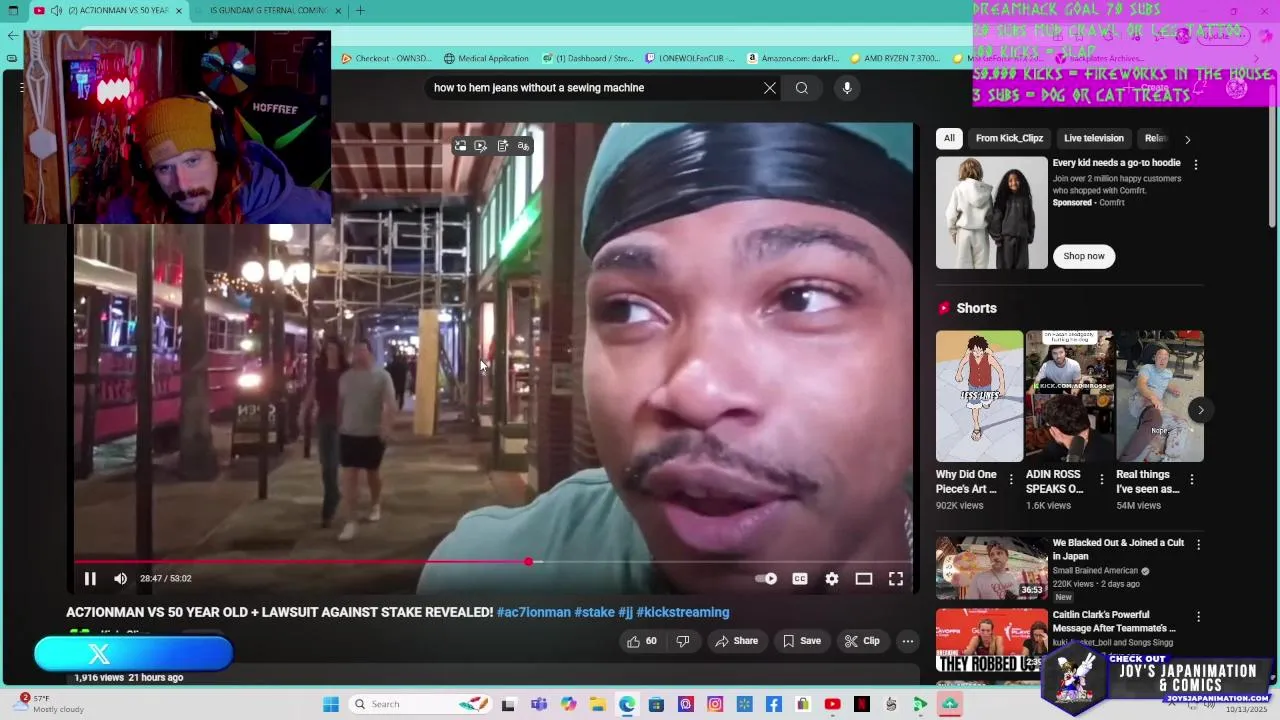Pause the YouTube video
Viewport: 1280px width, 720px height.
point(90,578)
